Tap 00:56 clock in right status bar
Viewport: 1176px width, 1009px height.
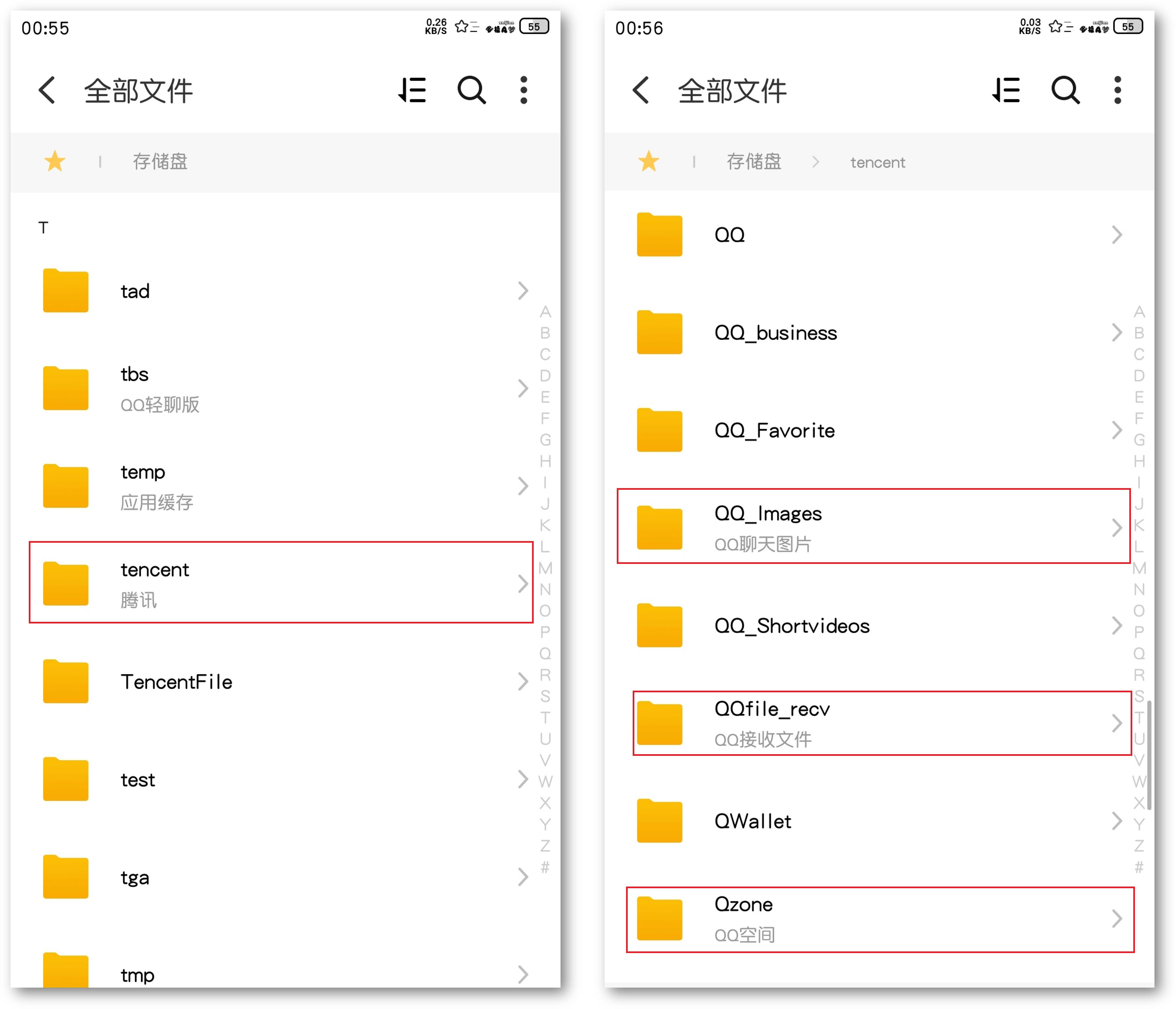point(639,28)
